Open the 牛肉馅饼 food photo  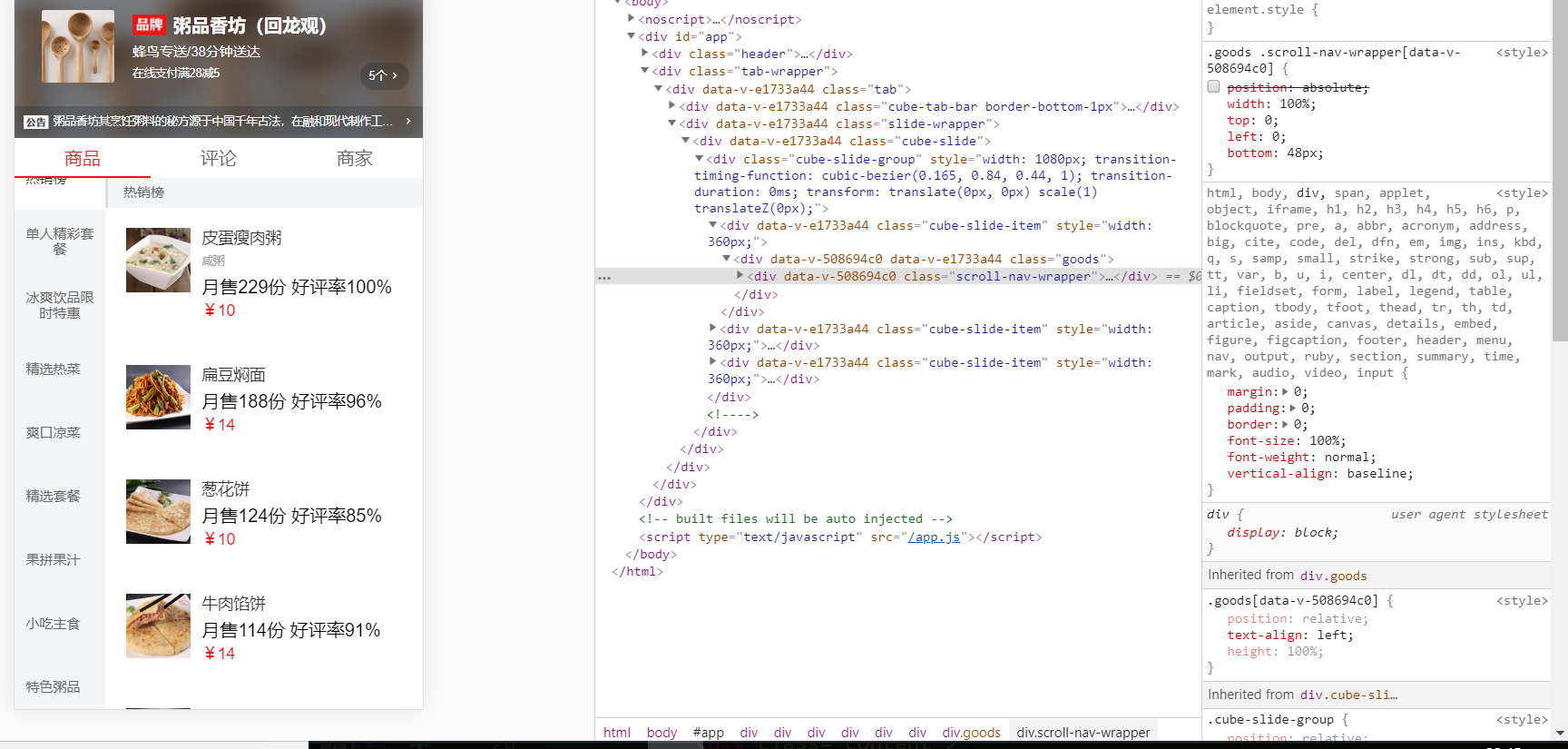coord(158,626)
